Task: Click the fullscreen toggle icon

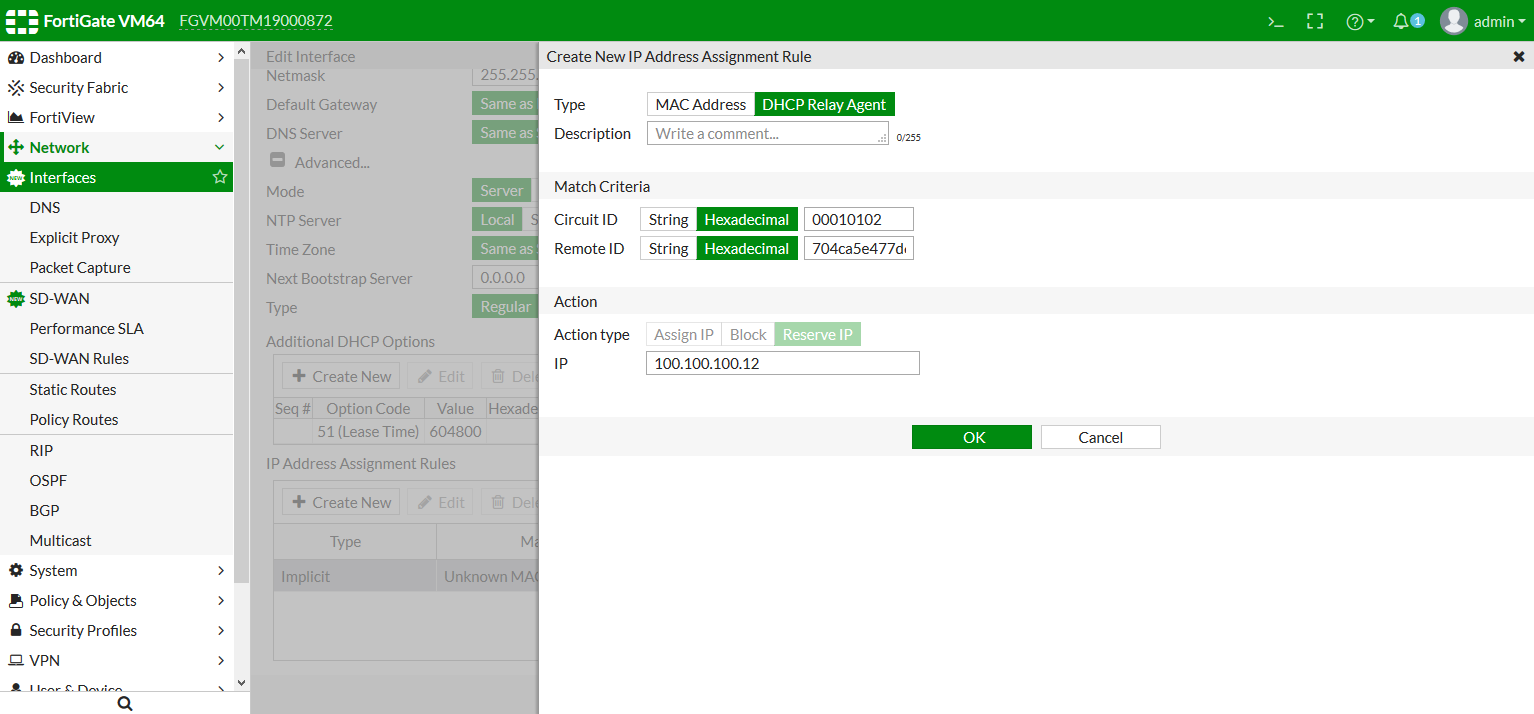Action: [x=1315, y=20]
